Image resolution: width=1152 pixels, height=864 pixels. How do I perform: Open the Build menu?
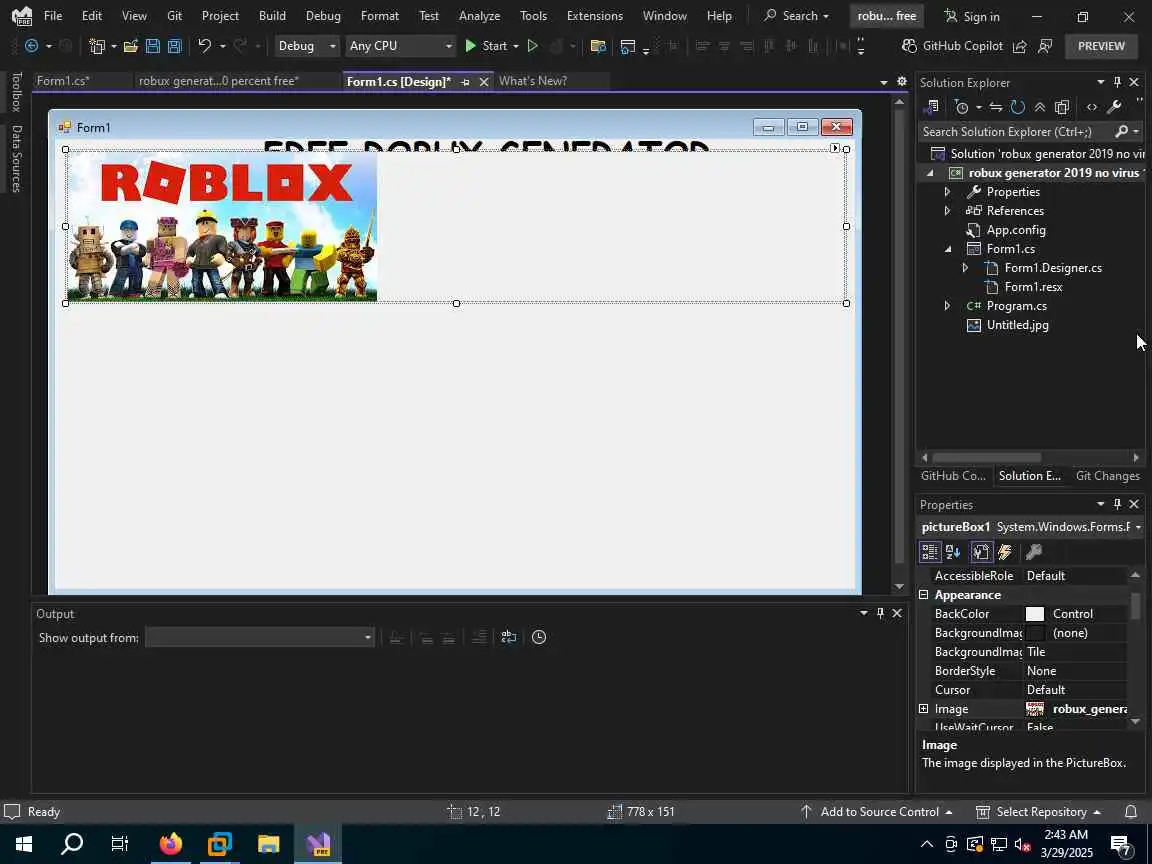273,15
